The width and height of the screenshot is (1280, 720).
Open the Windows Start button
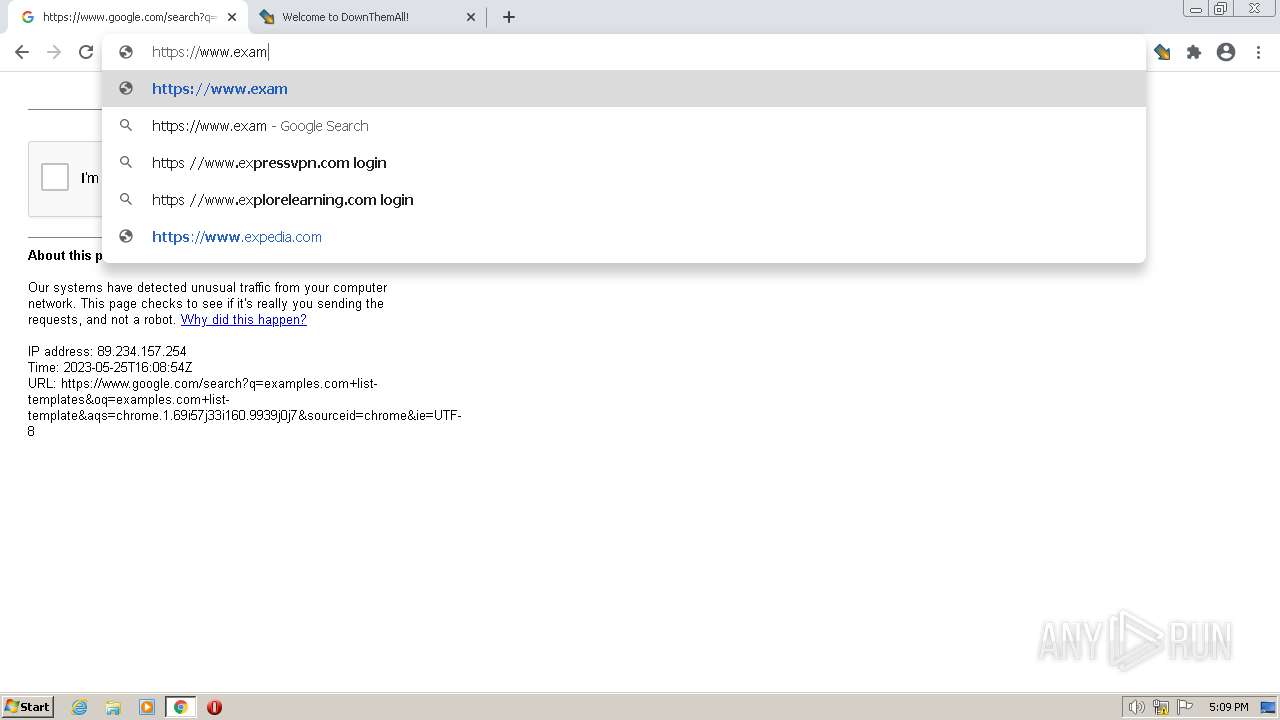click(x=27, y=707)
